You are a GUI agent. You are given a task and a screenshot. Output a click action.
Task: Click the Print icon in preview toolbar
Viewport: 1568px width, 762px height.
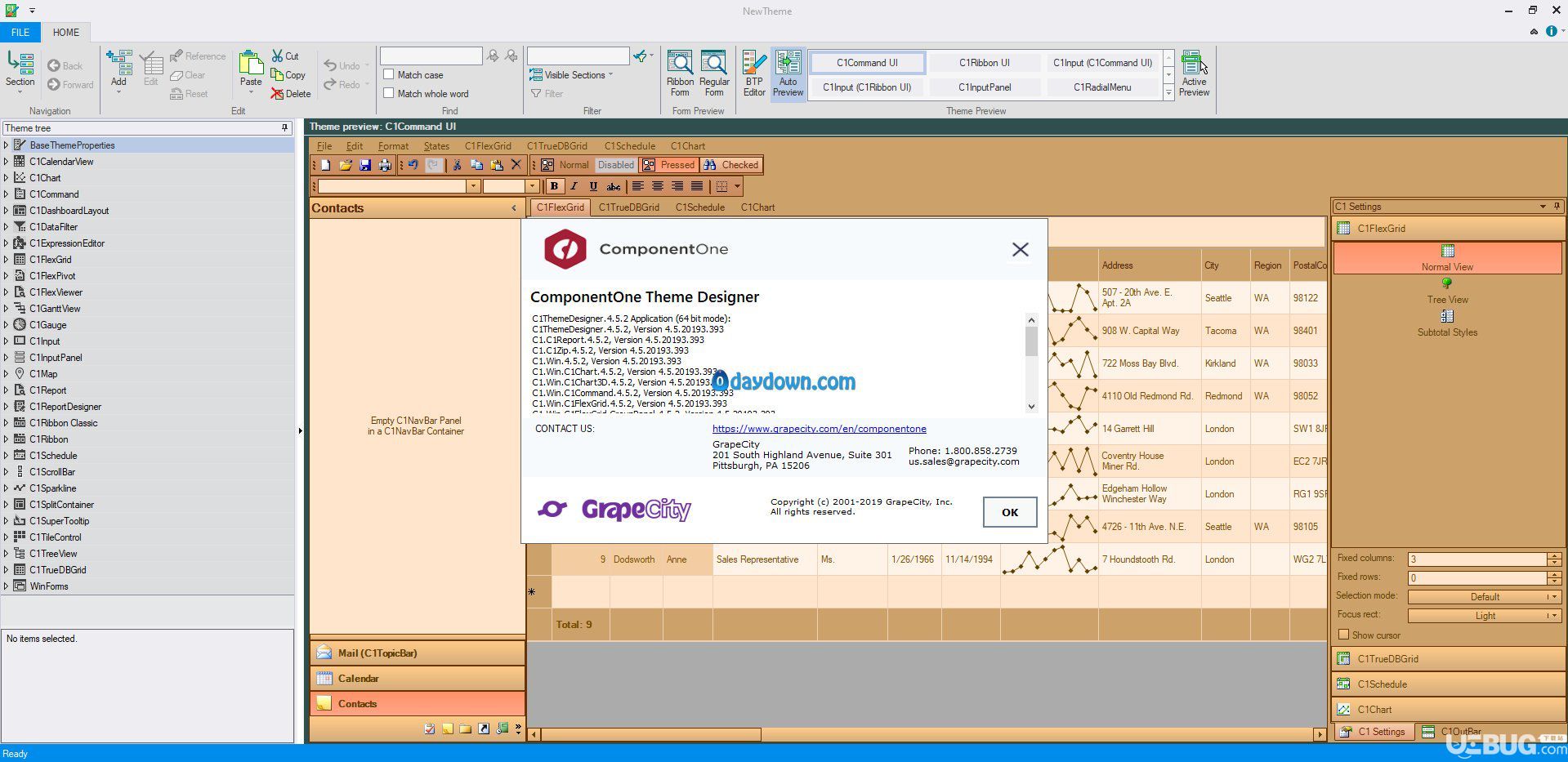click(385, 165)
